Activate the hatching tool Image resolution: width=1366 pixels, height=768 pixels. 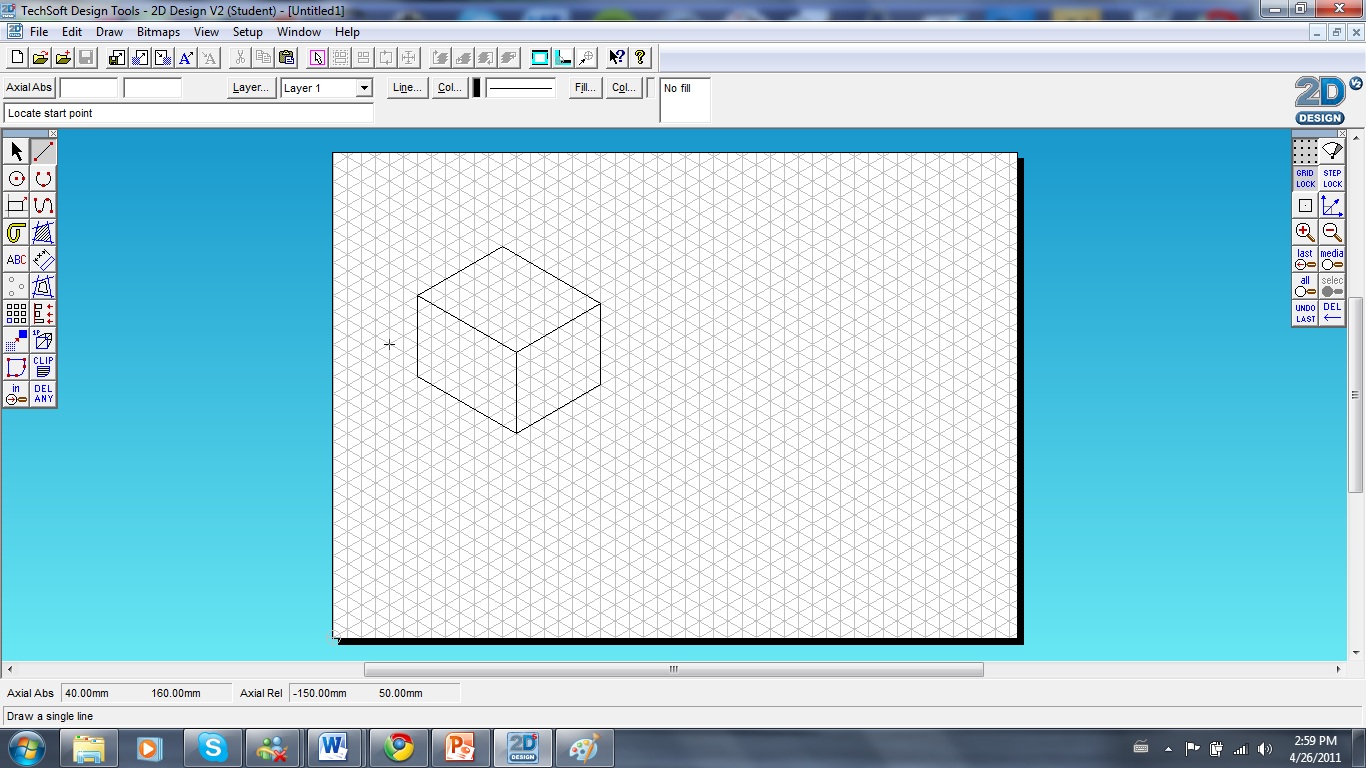(42, 232)
